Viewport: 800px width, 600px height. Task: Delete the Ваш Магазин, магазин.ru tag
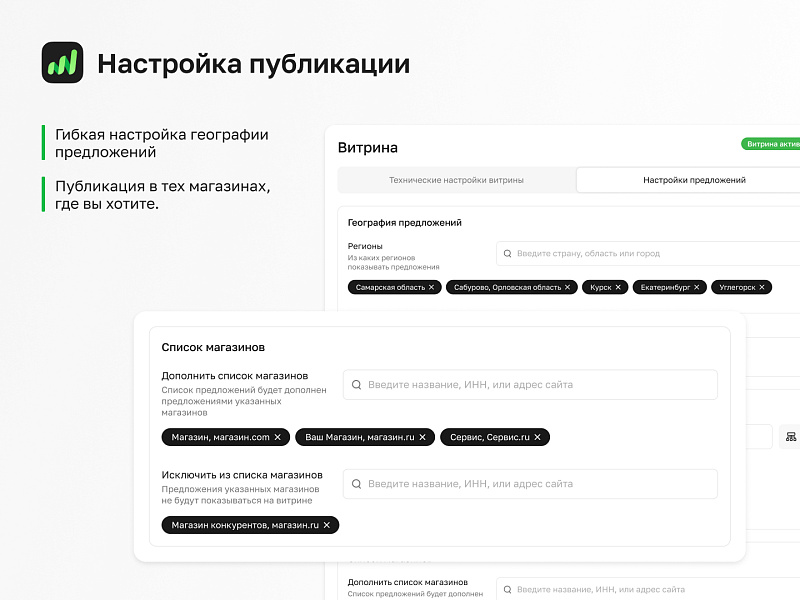point(422,437)
